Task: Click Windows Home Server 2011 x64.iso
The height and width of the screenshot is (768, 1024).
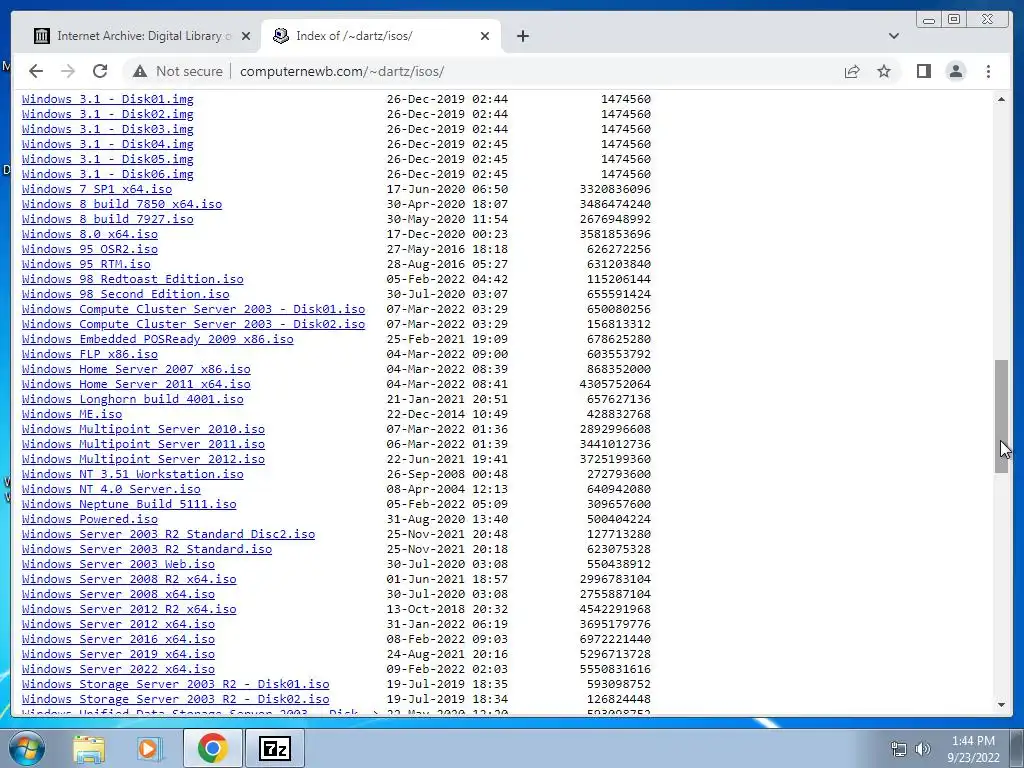Action: tap(136, 385)
